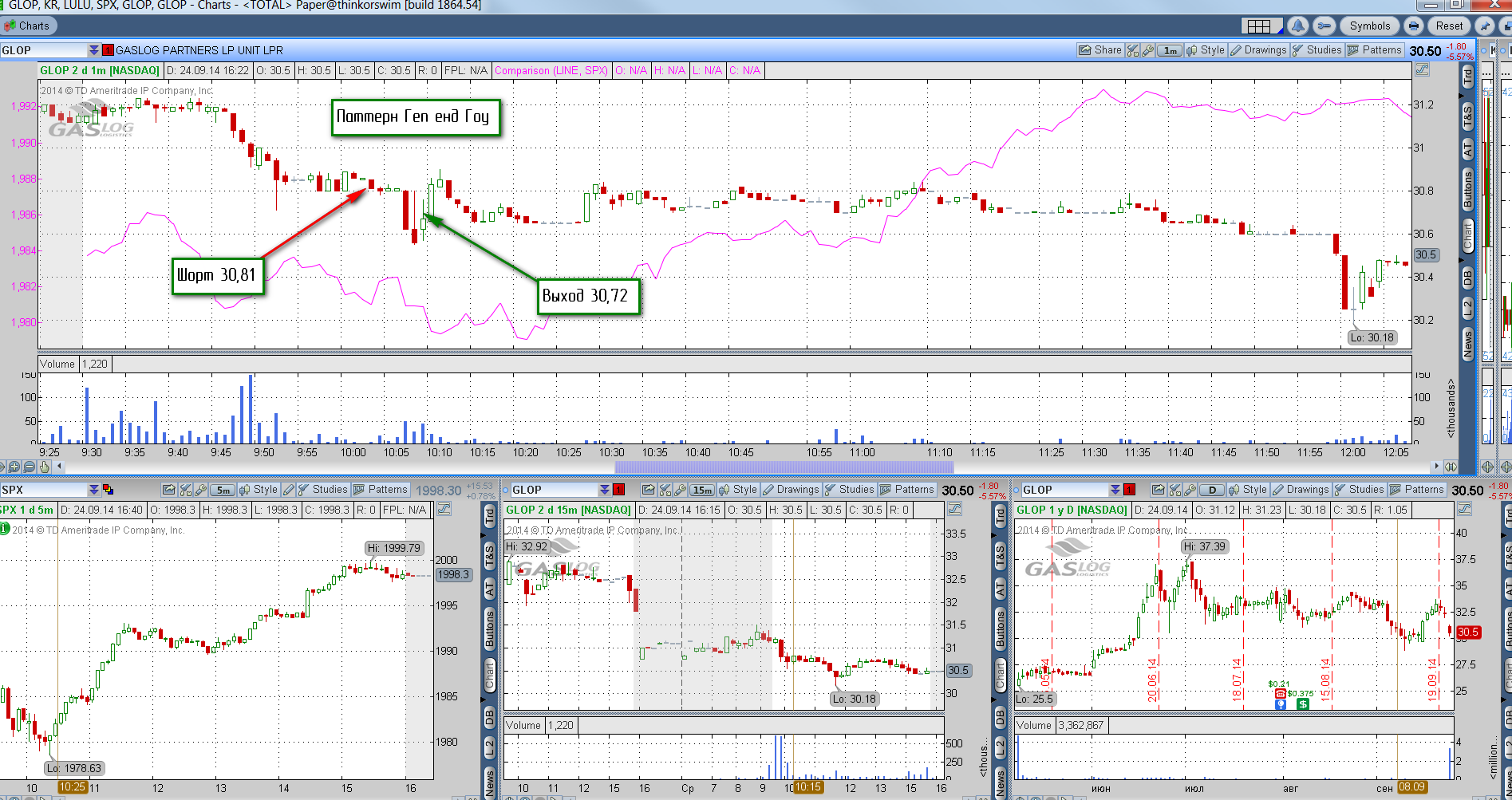Click red link indicator in GLOP 15m chart
This screenshot has height=800, width=1512.
click(618, 490)
